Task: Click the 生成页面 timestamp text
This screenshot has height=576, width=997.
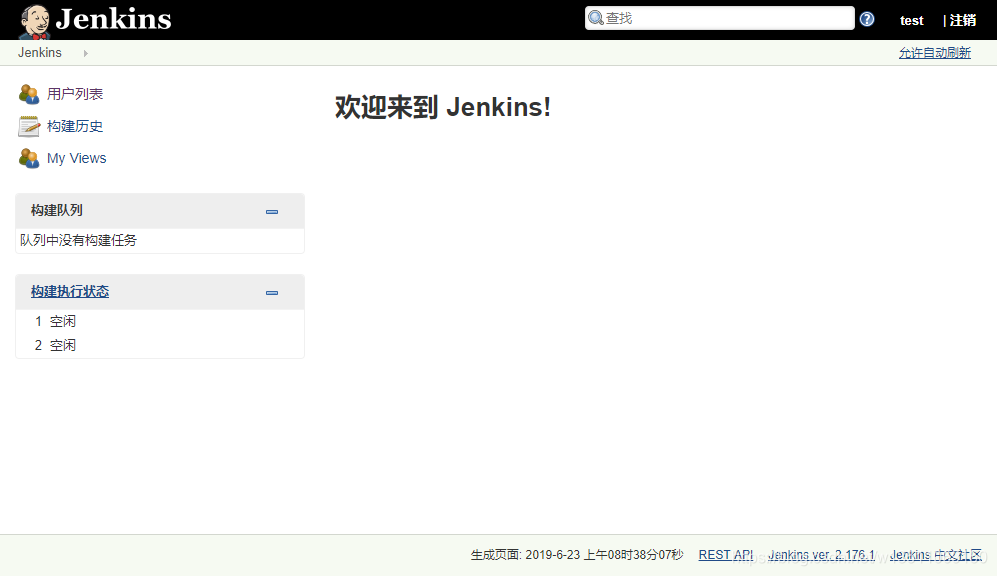Action: coord(577,555)
